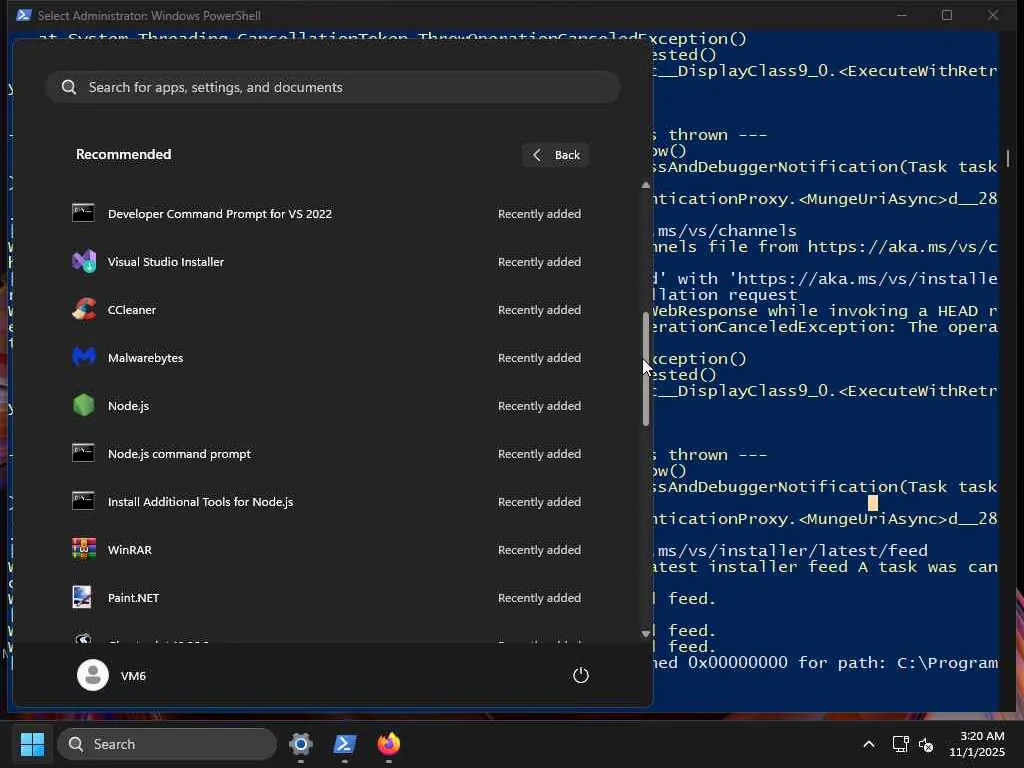Go Back from Recommended list
The width and height of the screenshot is (1024, 768).
(x=555, y=155)
